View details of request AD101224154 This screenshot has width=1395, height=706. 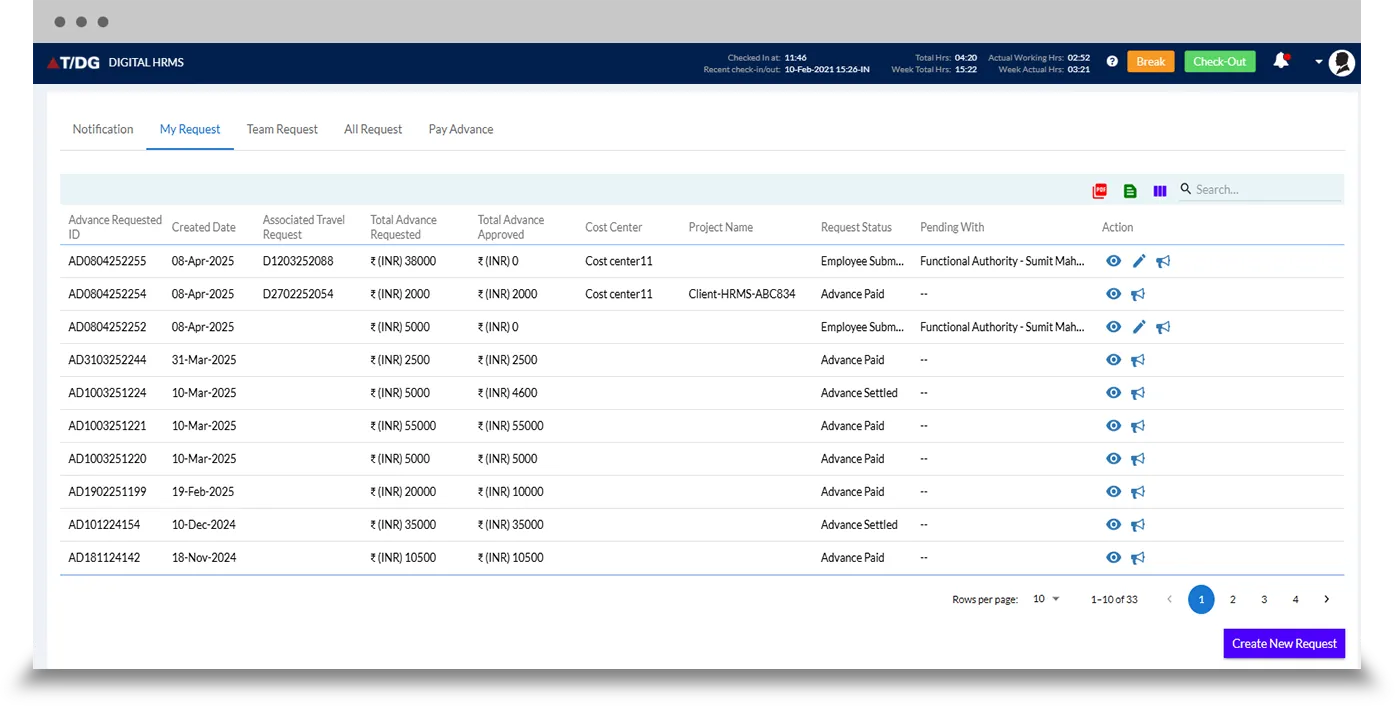coord(1114,525)
